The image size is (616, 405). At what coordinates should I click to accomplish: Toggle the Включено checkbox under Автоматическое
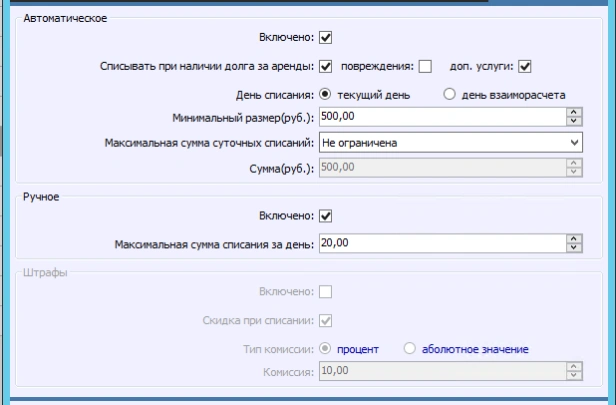[325, 39]
